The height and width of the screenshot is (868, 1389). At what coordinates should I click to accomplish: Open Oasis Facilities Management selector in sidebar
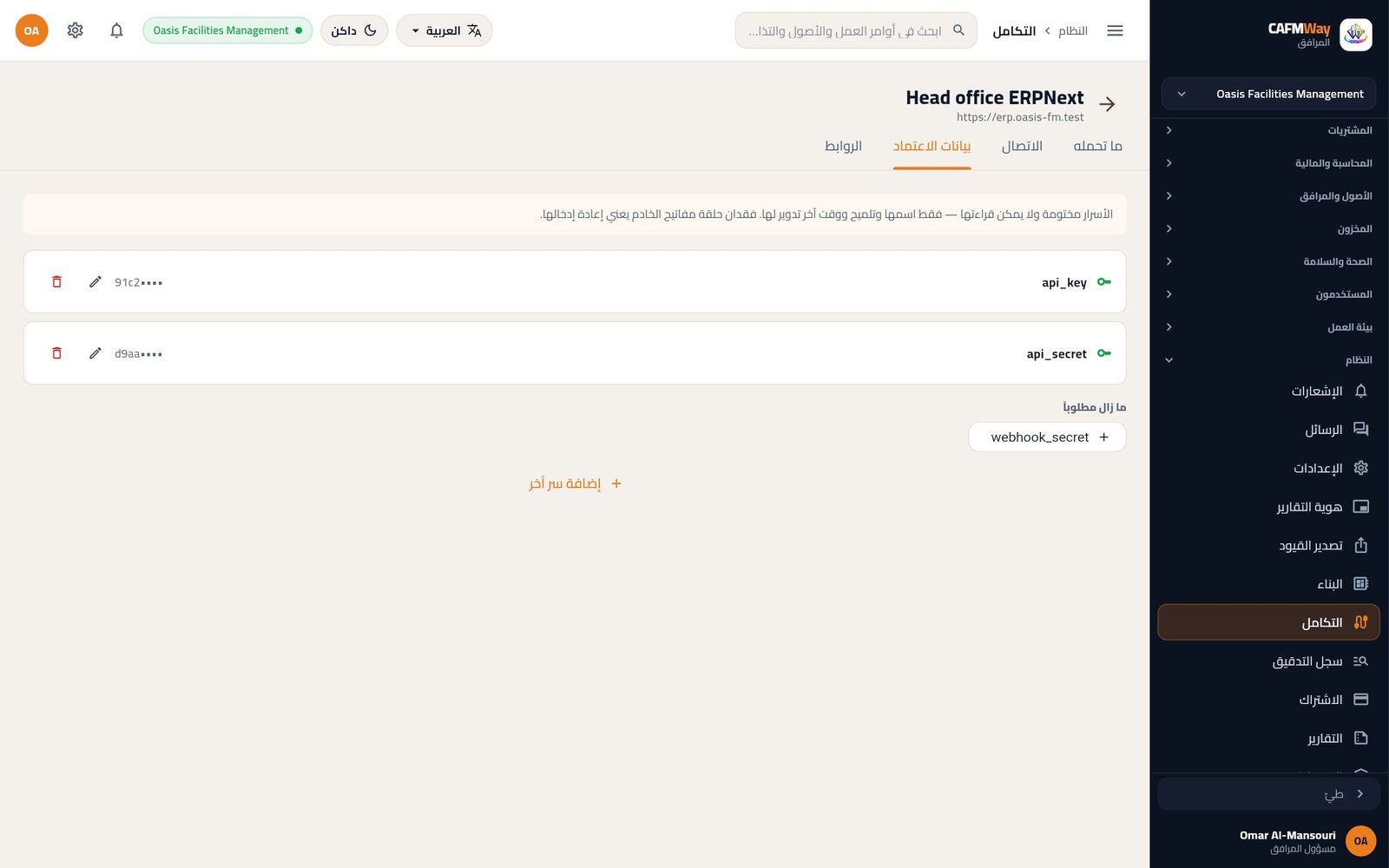(x=1269, y=94)
